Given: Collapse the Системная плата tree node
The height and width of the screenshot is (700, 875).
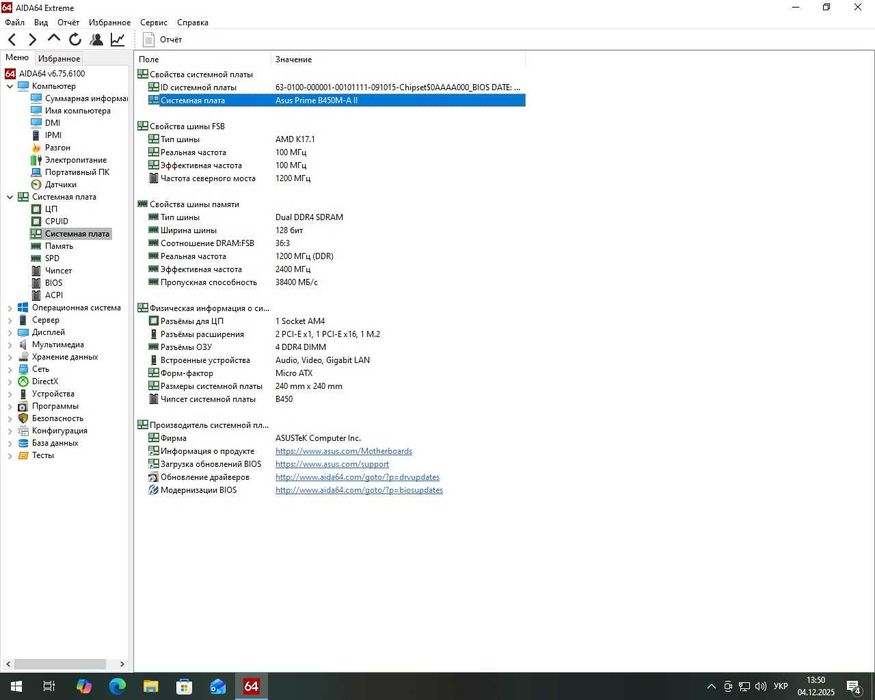Looking at the screenshot, I should tap(9, 197).
